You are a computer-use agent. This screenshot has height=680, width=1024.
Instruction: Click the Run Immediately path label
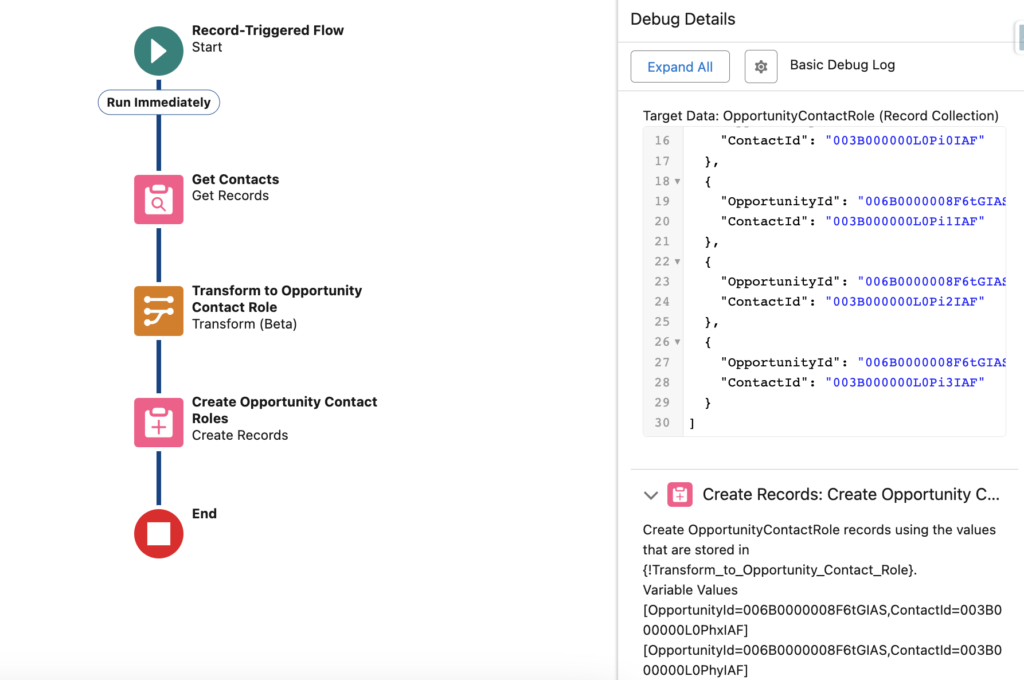(x=158, y=102)
